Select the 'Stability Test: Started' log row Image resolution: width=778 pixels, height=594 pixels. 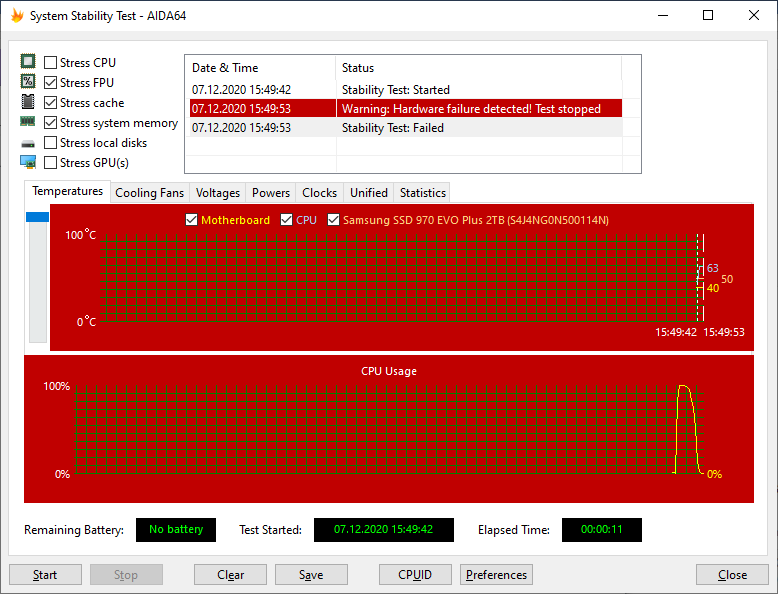pos(406,90)
